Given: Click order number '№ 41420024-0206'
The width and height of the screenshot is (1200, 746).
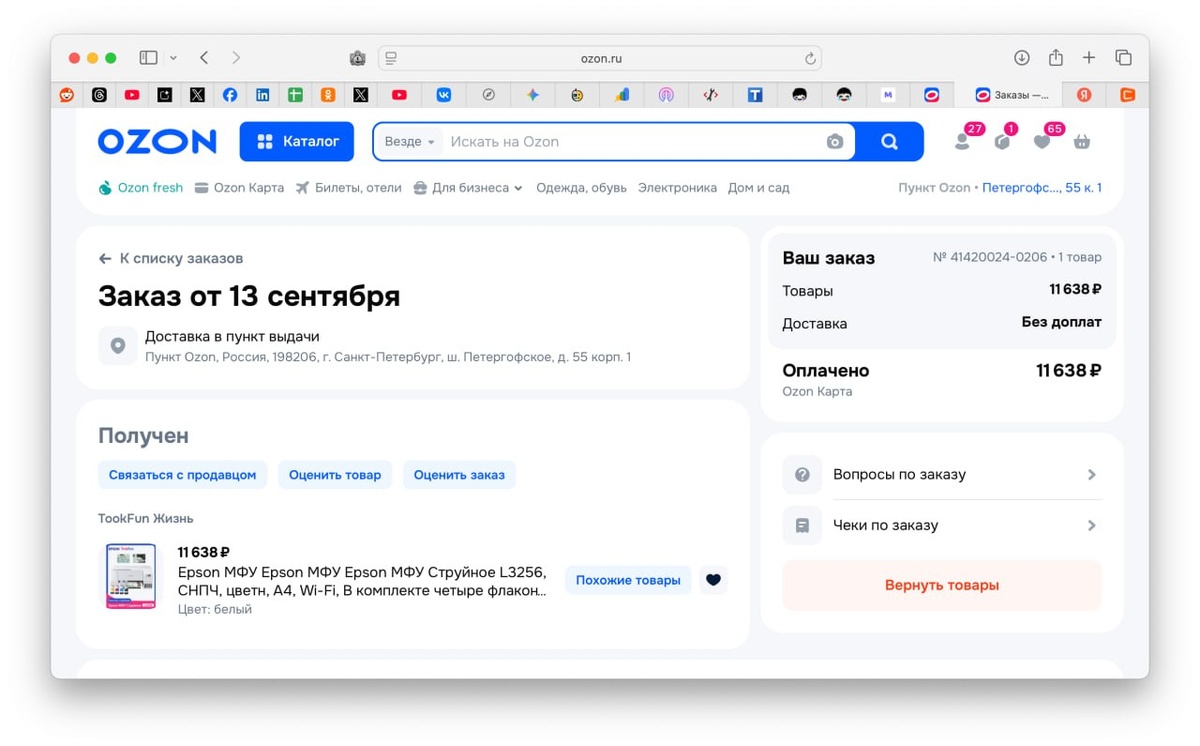Looking at the screenshot, I should [x=990, y=258].
